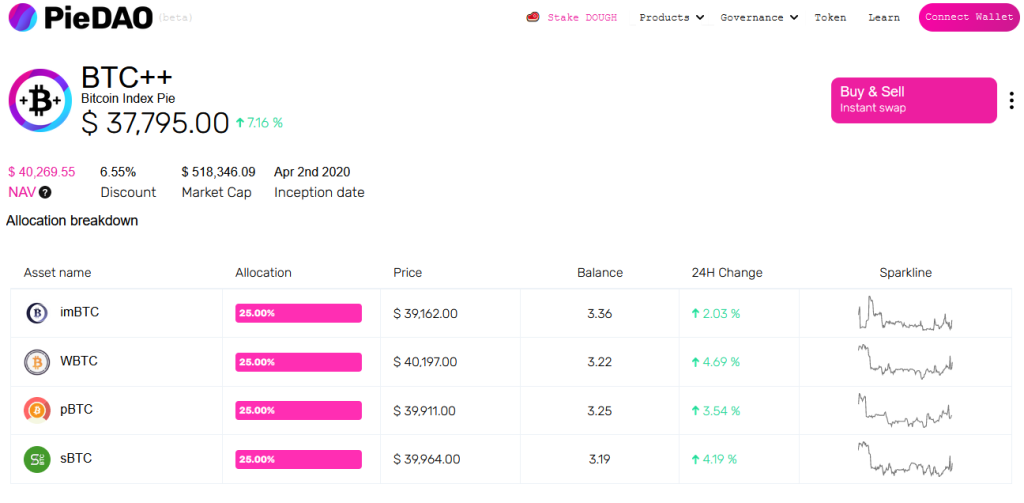Click the price $ 39,964.00

pos(426,459)
